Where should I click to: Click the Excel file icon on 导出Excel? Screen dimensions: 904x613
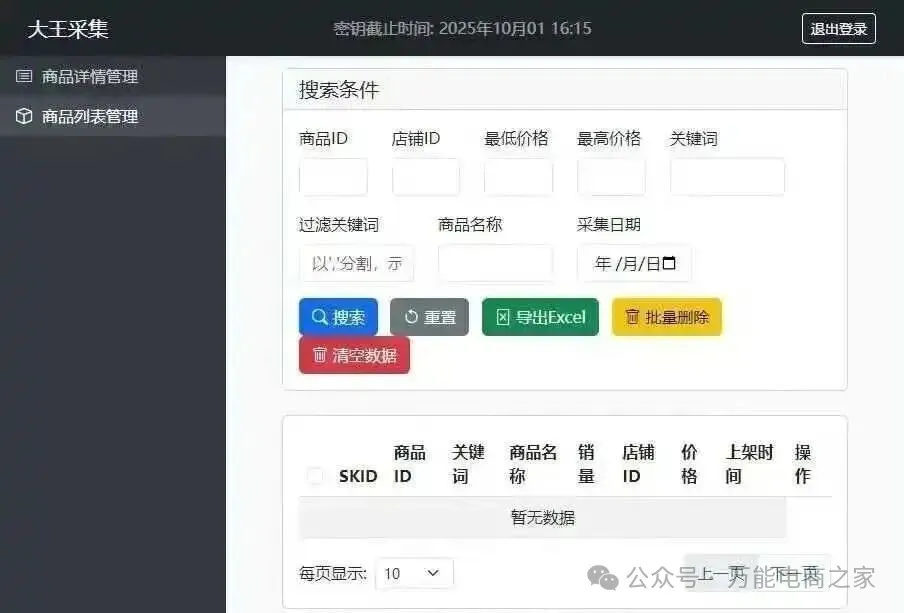tap(503, 317)
